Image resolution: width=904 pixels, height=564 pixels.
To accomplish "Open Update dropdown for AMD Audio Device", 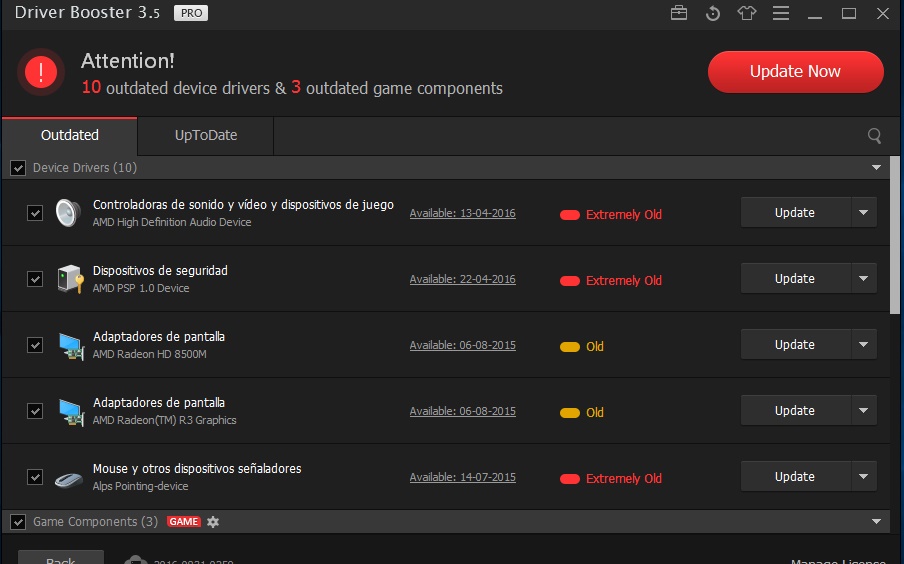I will 864,212.
